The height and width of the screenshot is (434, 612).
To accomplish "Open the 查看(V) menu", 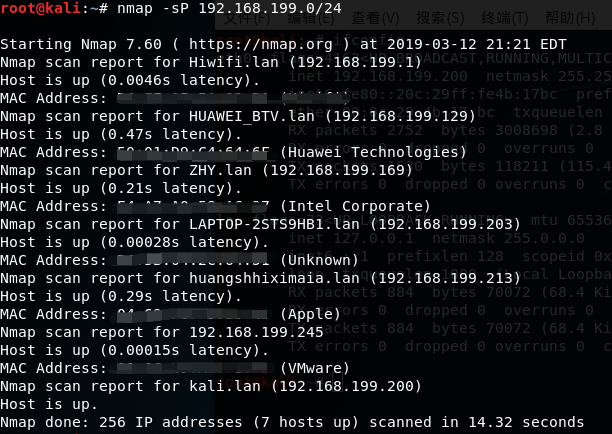I will point(376,19).
